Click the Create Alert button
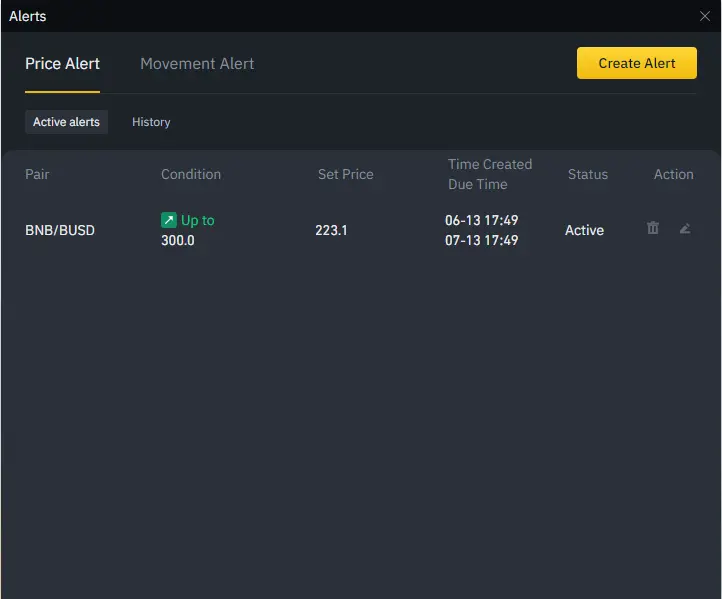 (x=636, y=63)
